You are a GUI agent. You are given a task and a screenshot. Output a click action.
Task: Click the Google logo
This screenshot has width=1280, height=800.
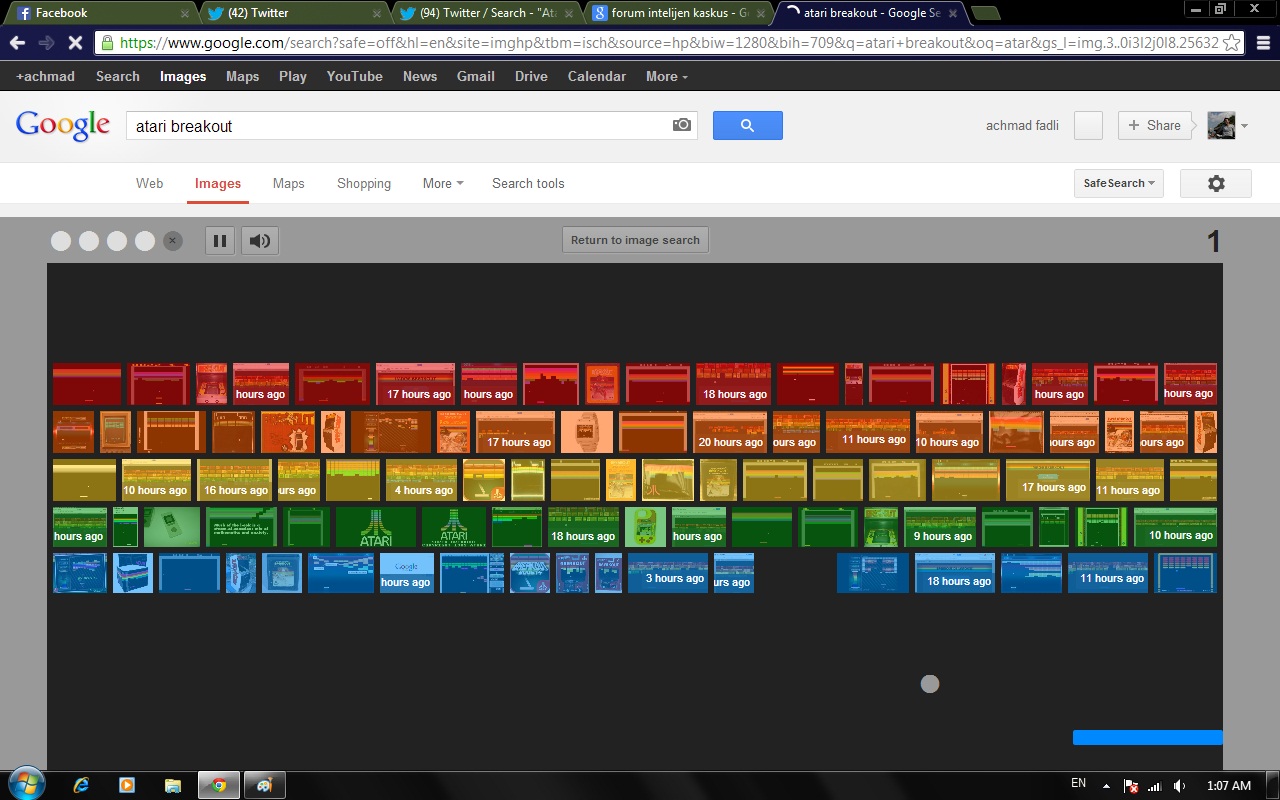(x=62, y=125)
